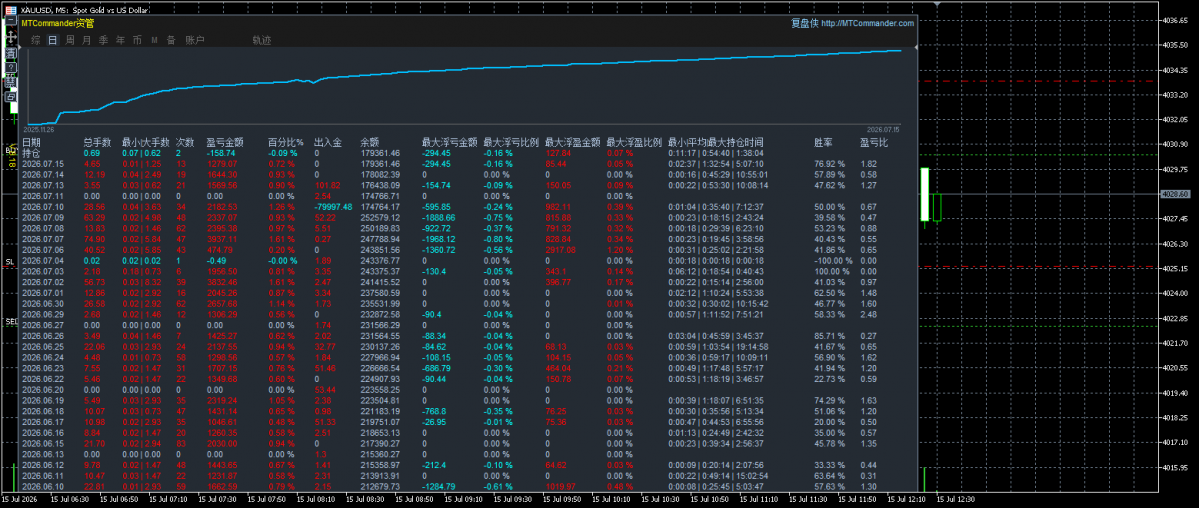Click the overlapping windows restore icon
1199x508 pixels.
point(11,96)
